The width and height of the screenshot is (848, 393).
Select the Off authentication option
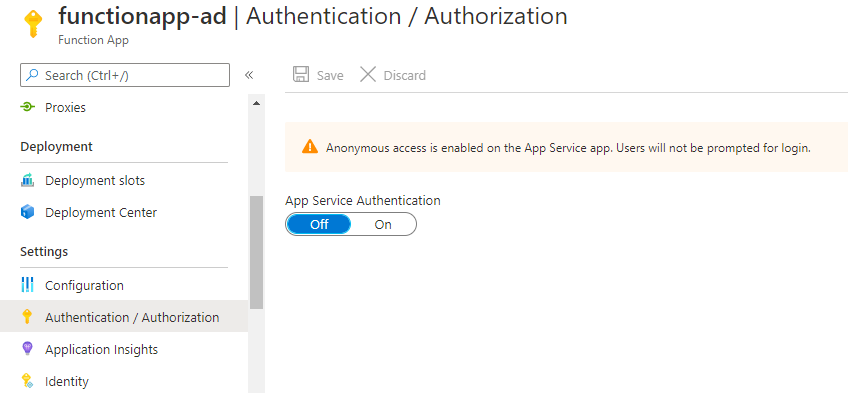click(x=319, y=224)
